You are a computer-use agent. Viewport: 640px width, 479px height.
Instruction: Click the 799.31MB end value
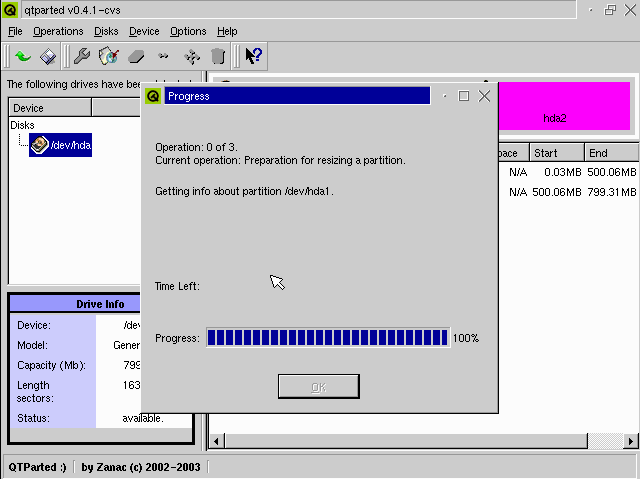(611, 192)
